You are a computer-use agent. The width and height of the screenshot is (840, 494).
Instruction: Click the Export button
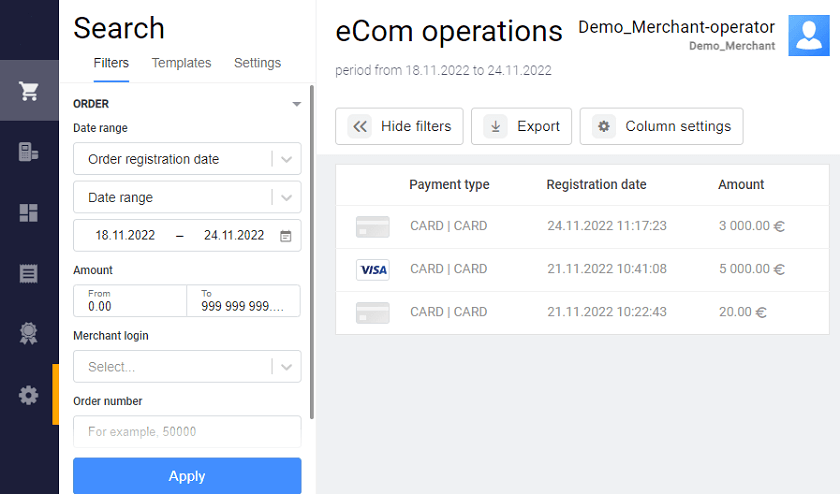(x=521, y=126)
